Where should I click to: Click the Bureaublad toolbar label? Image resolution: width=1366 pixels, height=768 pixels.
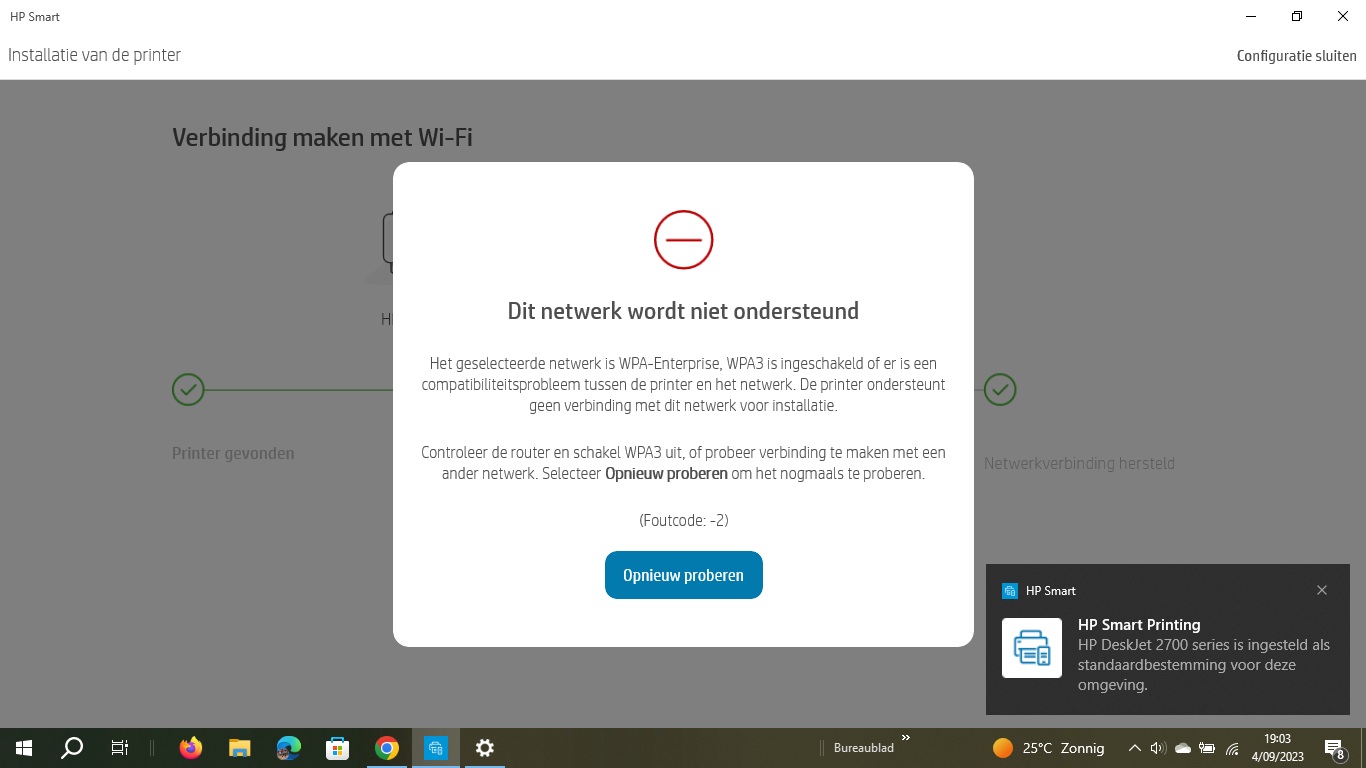coord(864,748)
